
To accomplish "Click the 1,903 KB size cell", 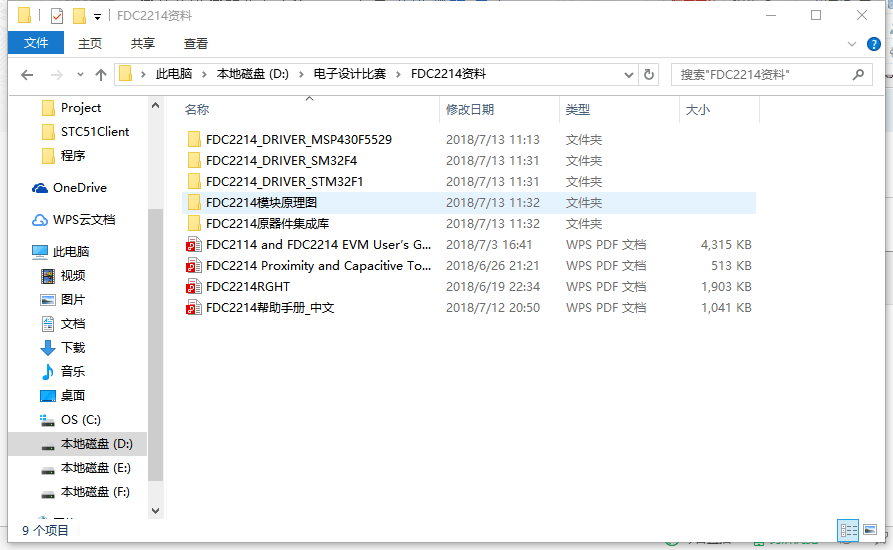I will [x=726, y=287].
